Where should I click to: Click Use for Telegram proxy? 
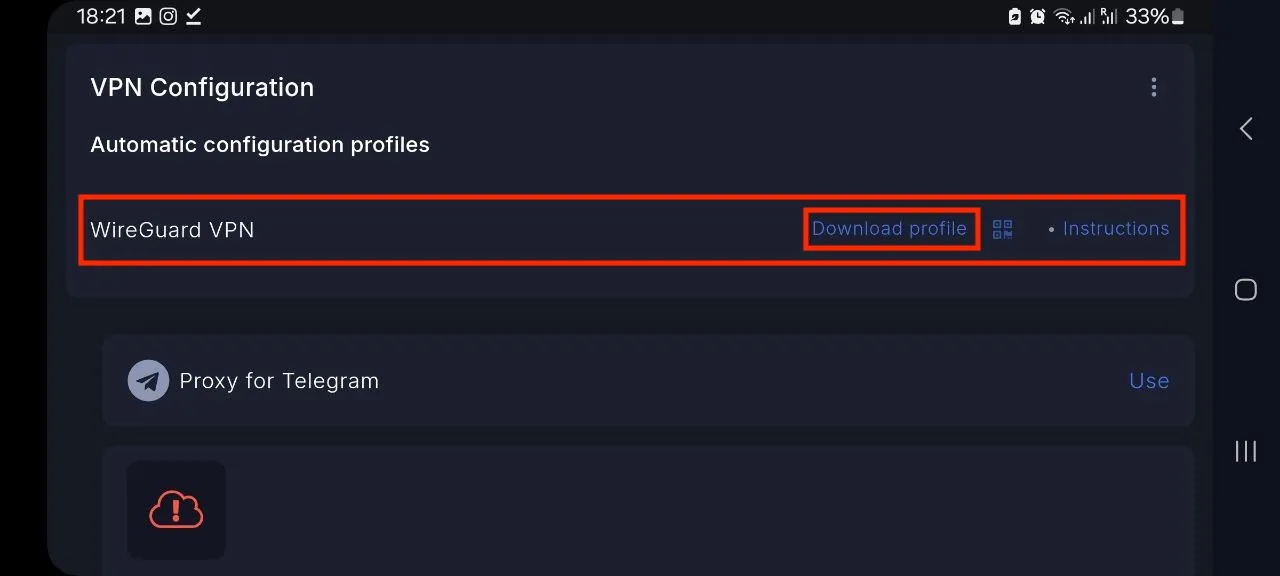(1149, 381)
